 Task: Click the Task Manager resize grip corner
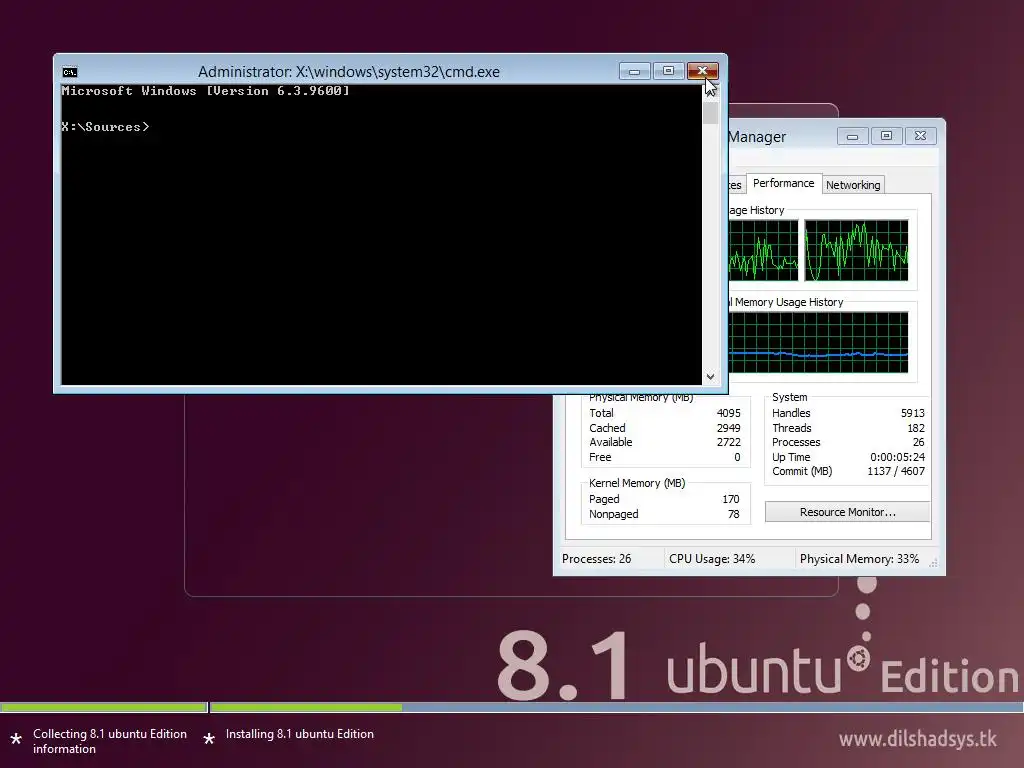point(934,562)
